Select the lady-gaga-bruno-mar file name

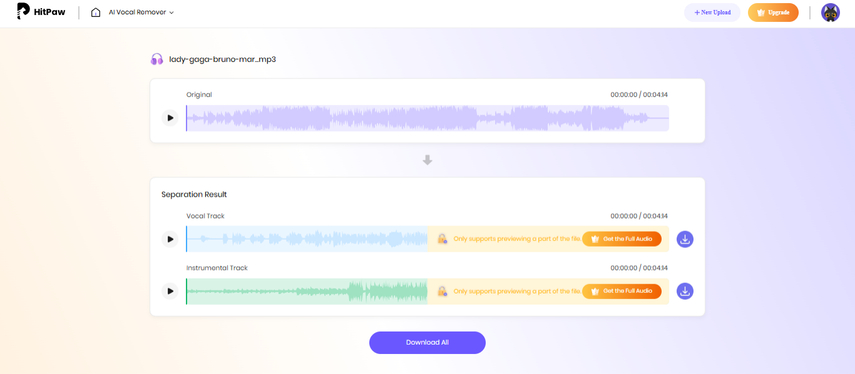tap(222, 59)
